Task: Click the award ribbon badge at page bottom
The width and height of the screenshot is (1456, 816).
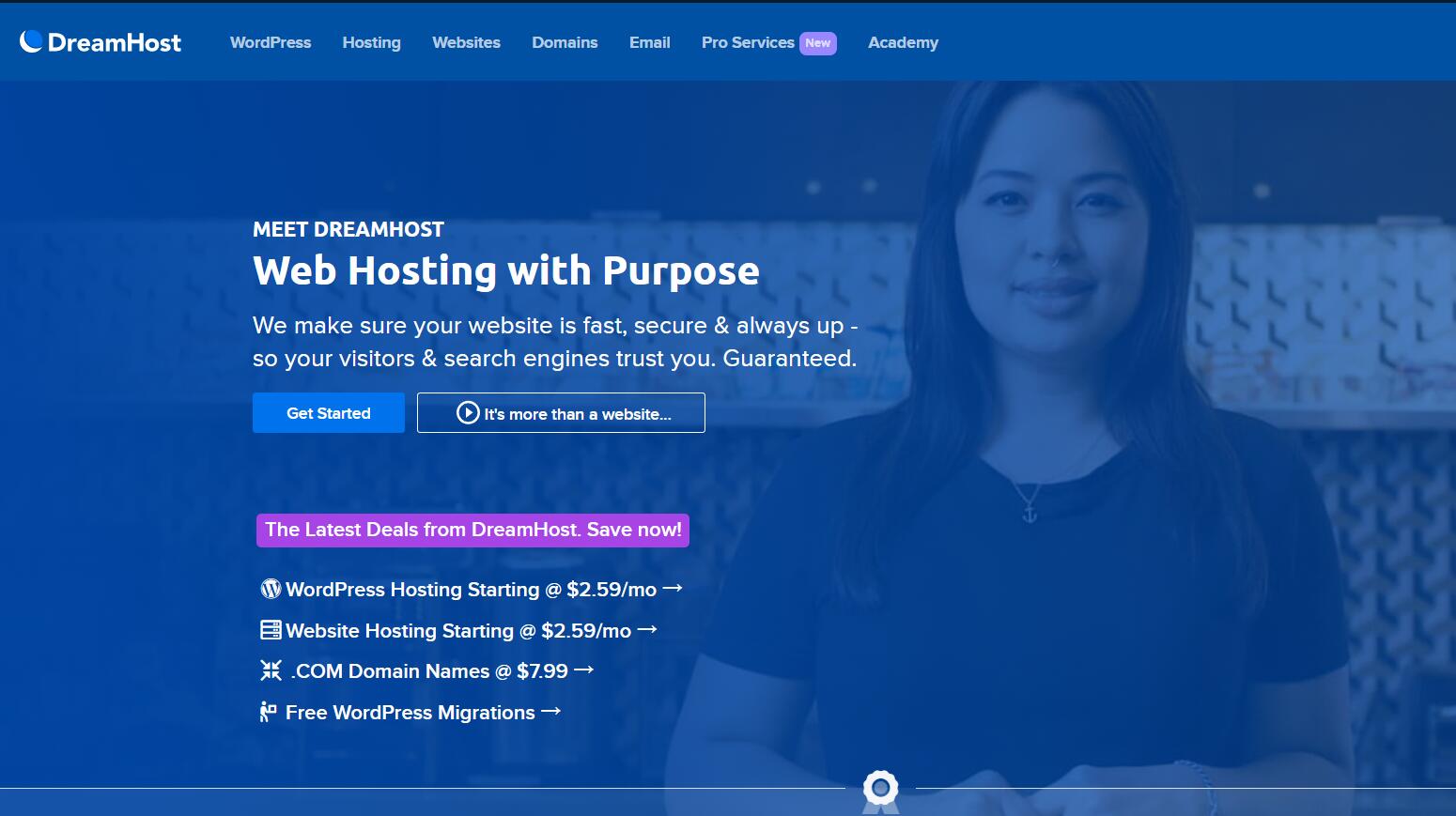Action: coord(880,792)
